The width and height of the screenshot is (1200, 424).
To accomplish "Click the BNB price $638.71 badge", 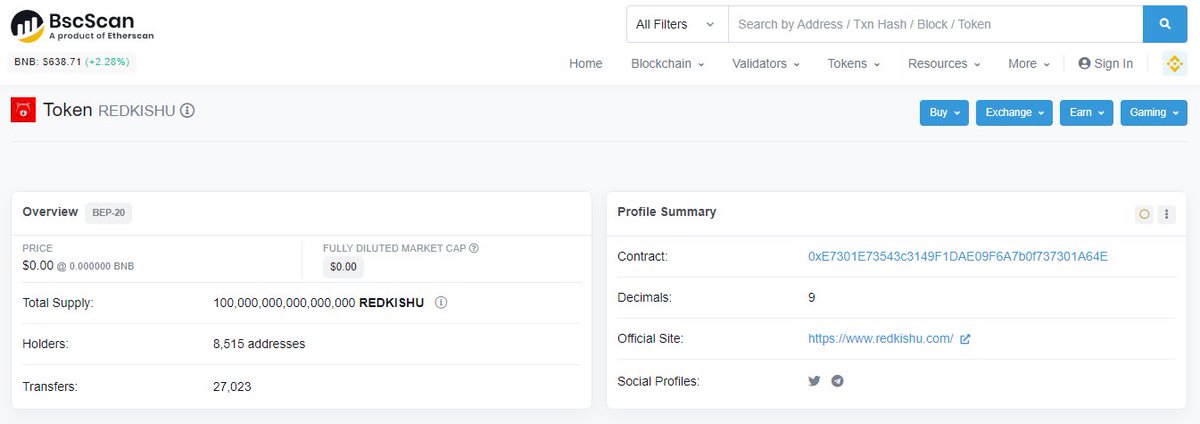I will pyautogui.click(x=71, y=62).
